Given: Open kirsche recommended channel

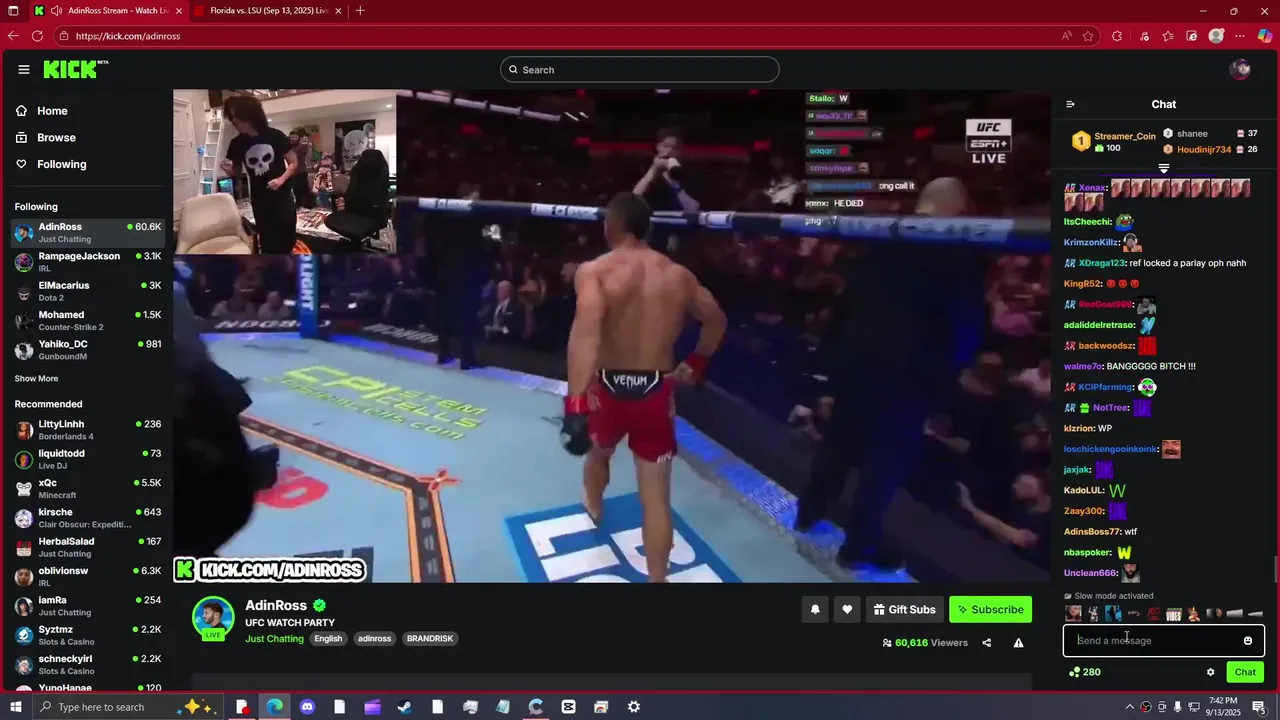Looking at the screenshot, I should (88, 518).
